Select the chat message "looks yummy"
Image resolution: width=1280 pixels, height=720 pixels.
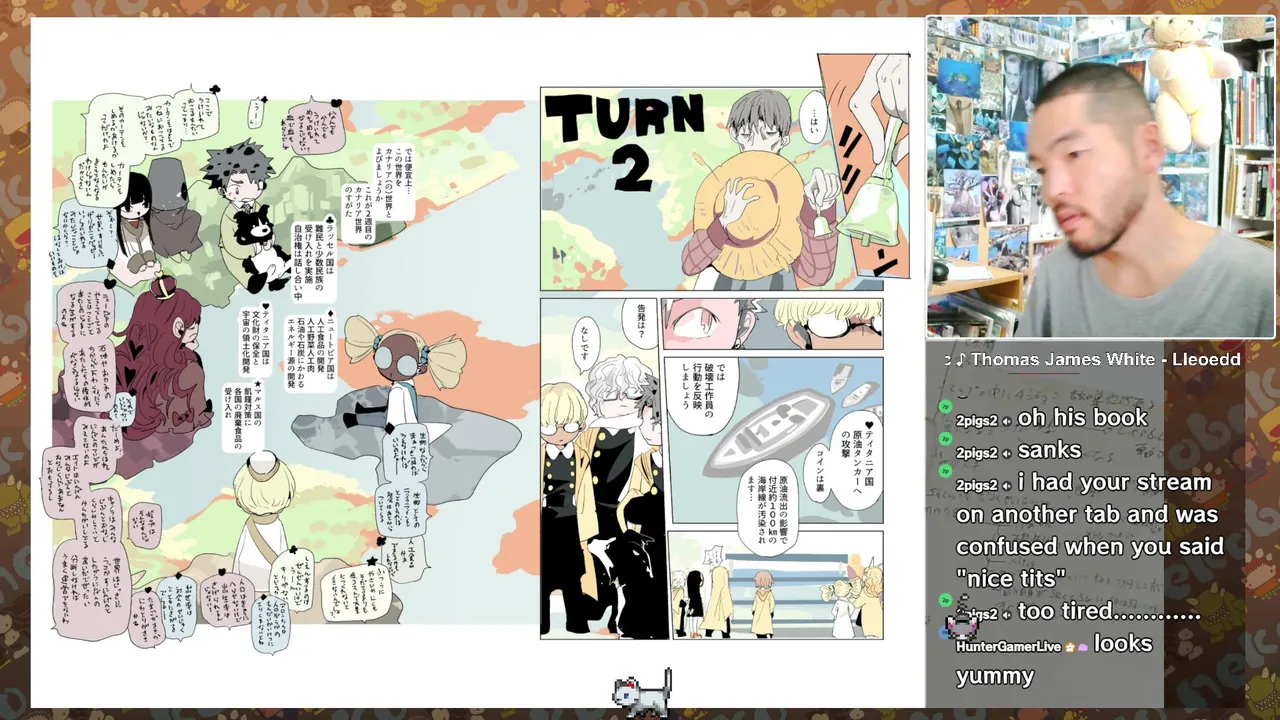1054,659
